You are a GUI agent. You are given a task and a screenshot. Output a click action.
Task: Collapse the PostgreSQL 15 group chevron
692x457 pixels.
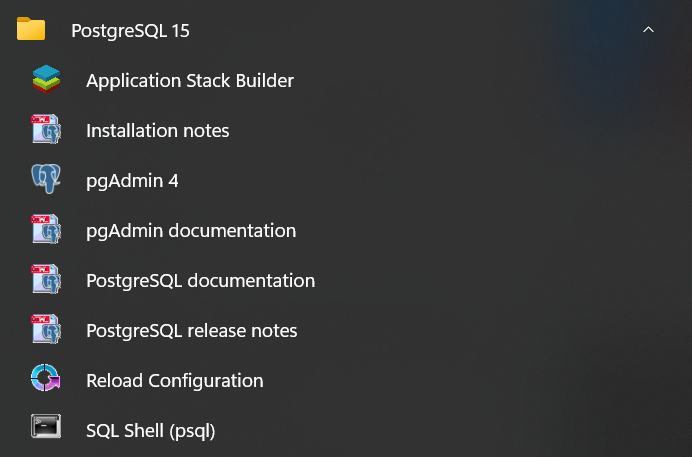pos(648,30)
